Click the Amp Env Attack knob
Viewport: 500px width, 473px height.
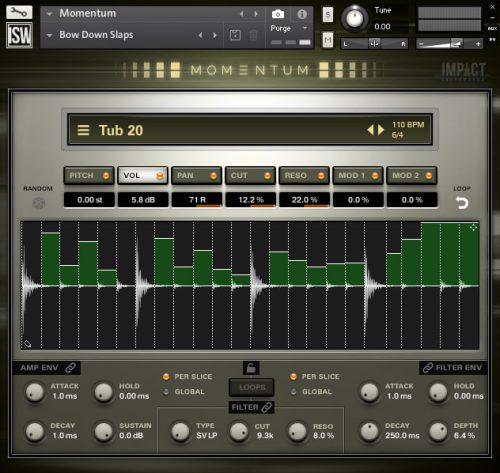(35, 392)
